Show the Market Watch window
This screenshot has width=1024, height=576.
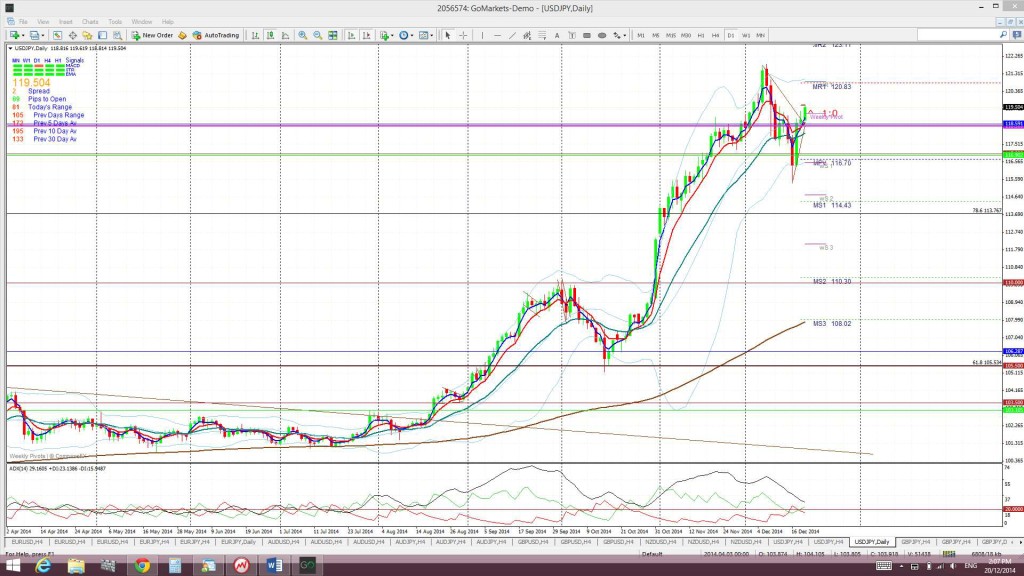click(57, 35)
